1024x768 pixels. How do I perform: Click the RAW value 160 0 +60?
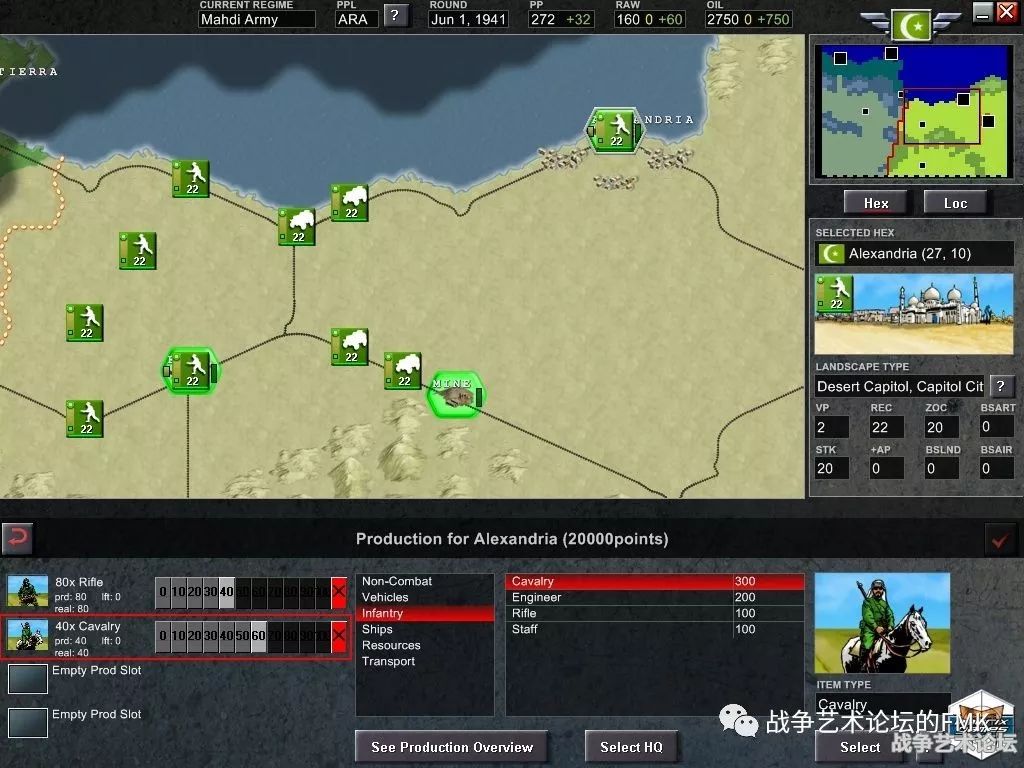(x=649, y=20)
